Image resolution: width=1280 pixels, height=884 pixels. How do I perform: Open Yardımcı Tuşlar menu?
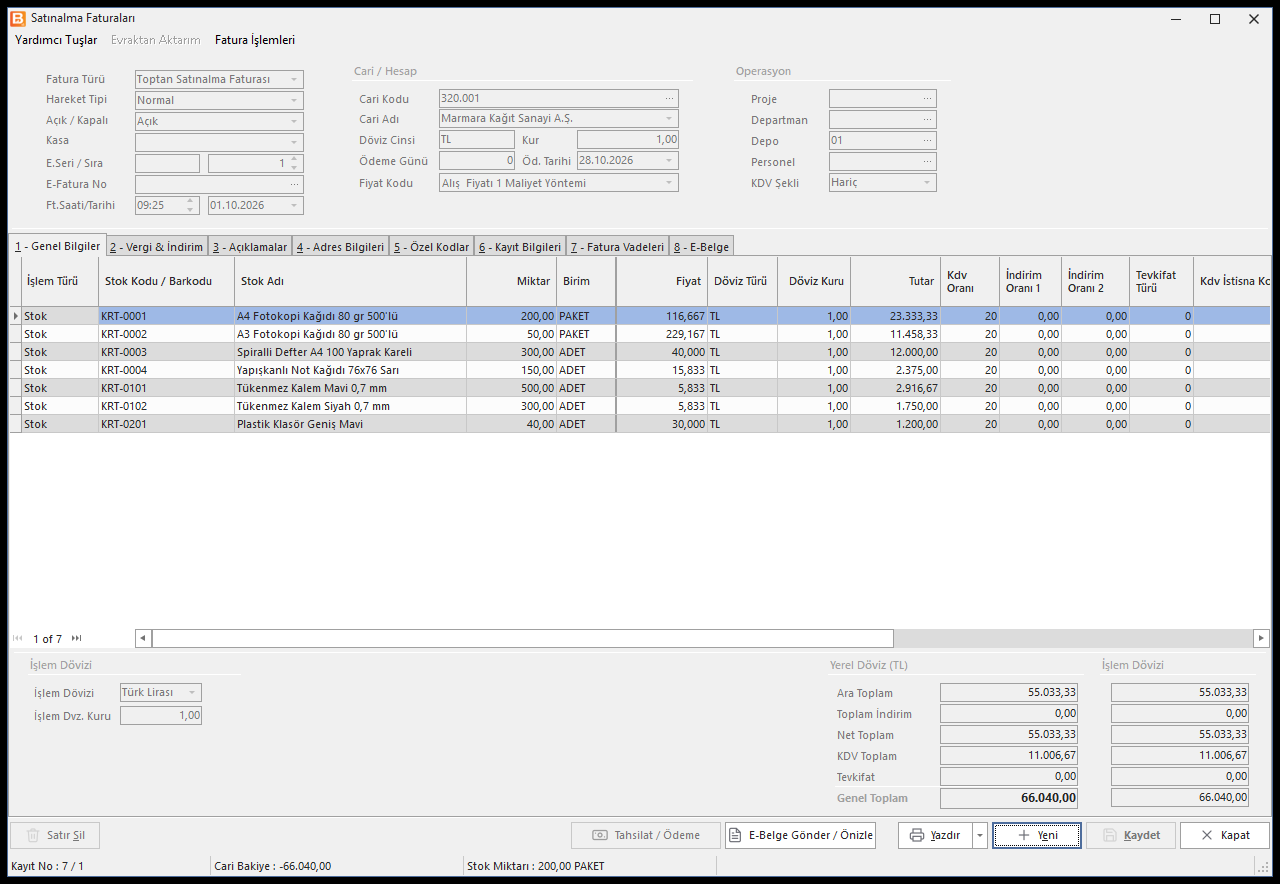(x=56, y=40)
